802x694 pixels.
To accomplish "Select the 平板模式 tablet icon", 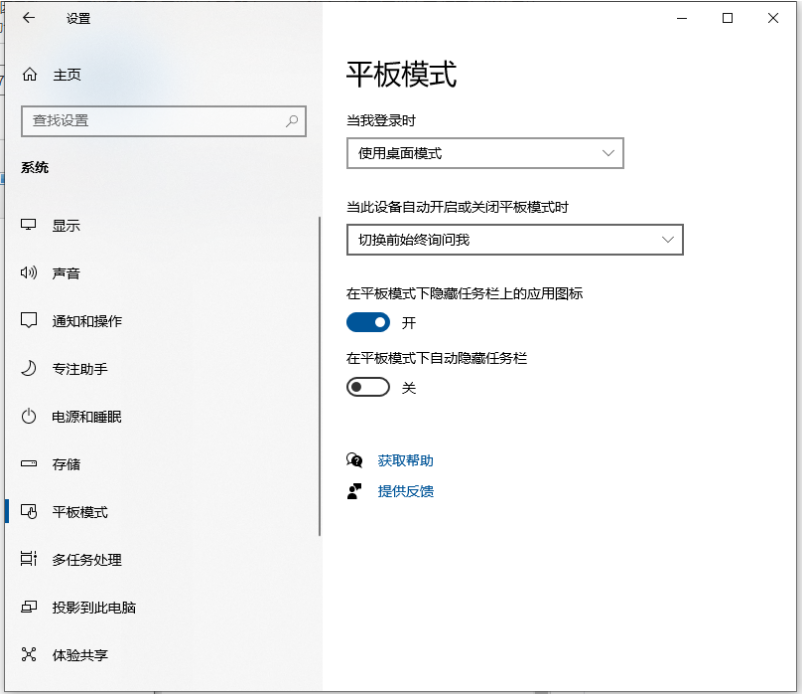I will pyautogui.click(x=30, y=512).
